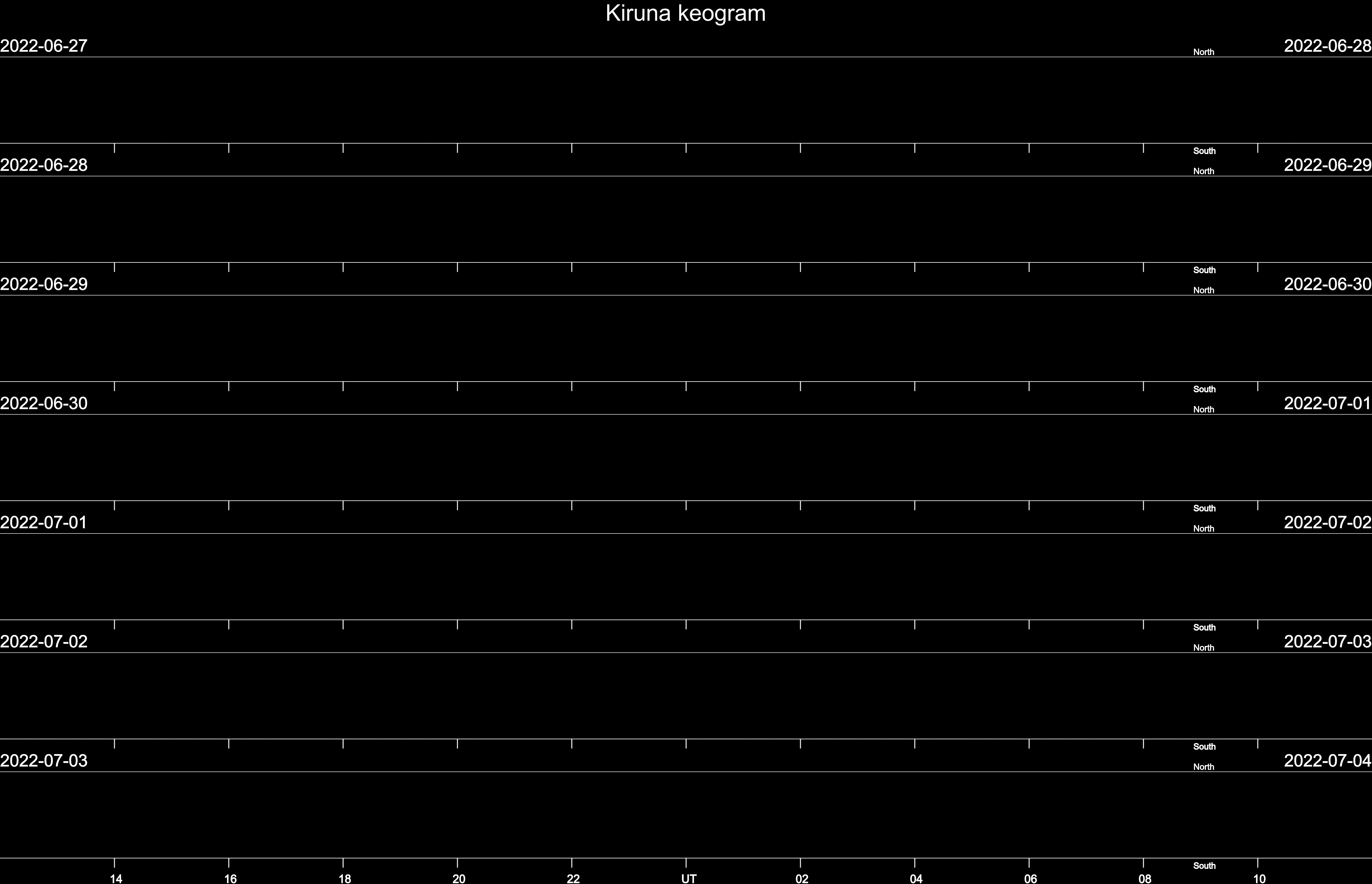
Task: Click the "Kiruna keogram" title
Action: click(686, 14)
